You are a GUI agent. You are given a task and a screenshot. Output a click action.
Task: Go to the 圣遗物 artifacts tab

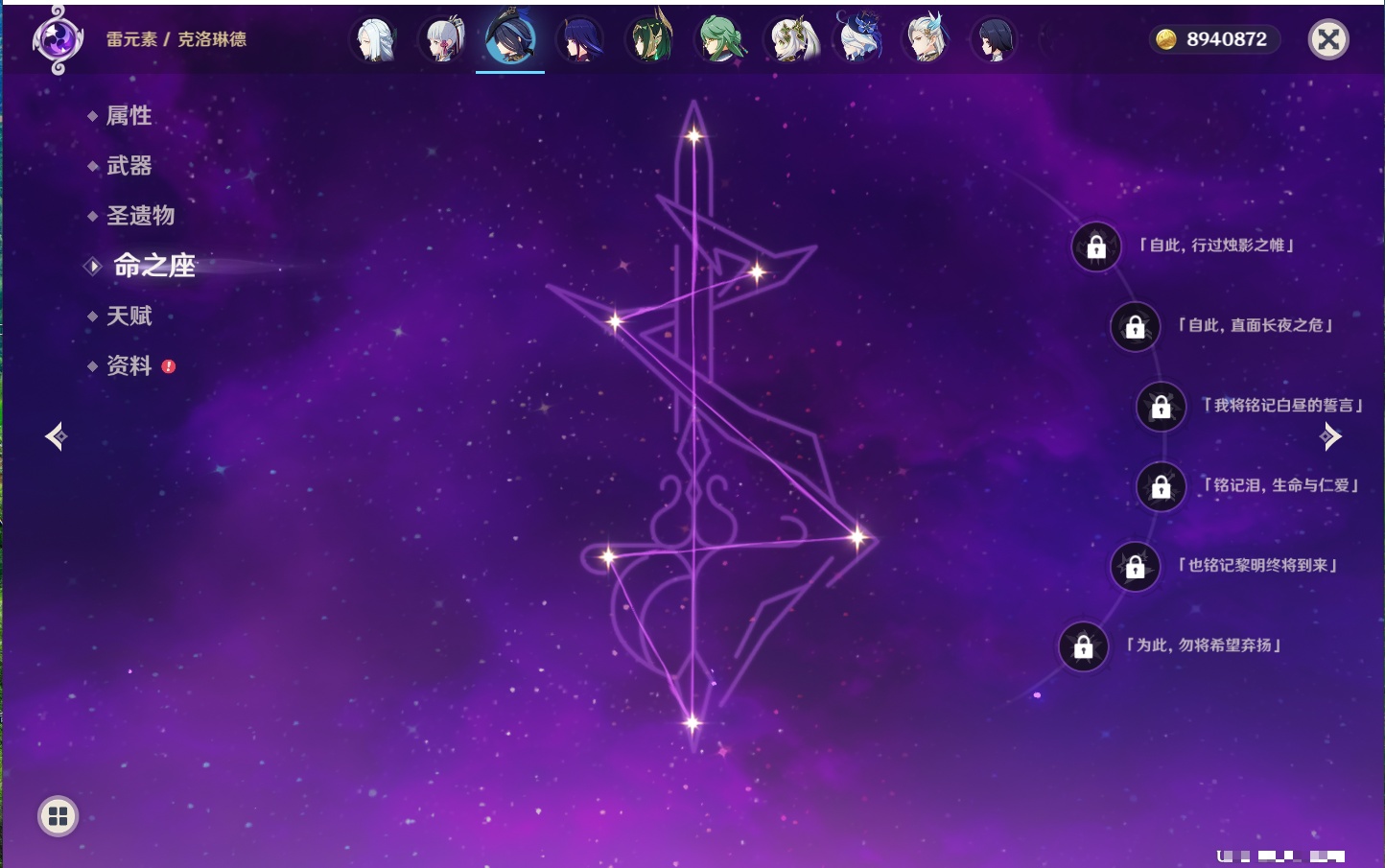[140, 216]
